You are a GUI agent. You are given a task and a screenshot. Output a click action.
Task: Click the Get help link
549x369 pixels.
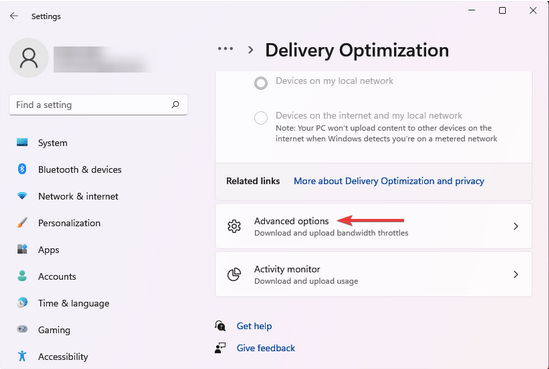tap(254, 326)
